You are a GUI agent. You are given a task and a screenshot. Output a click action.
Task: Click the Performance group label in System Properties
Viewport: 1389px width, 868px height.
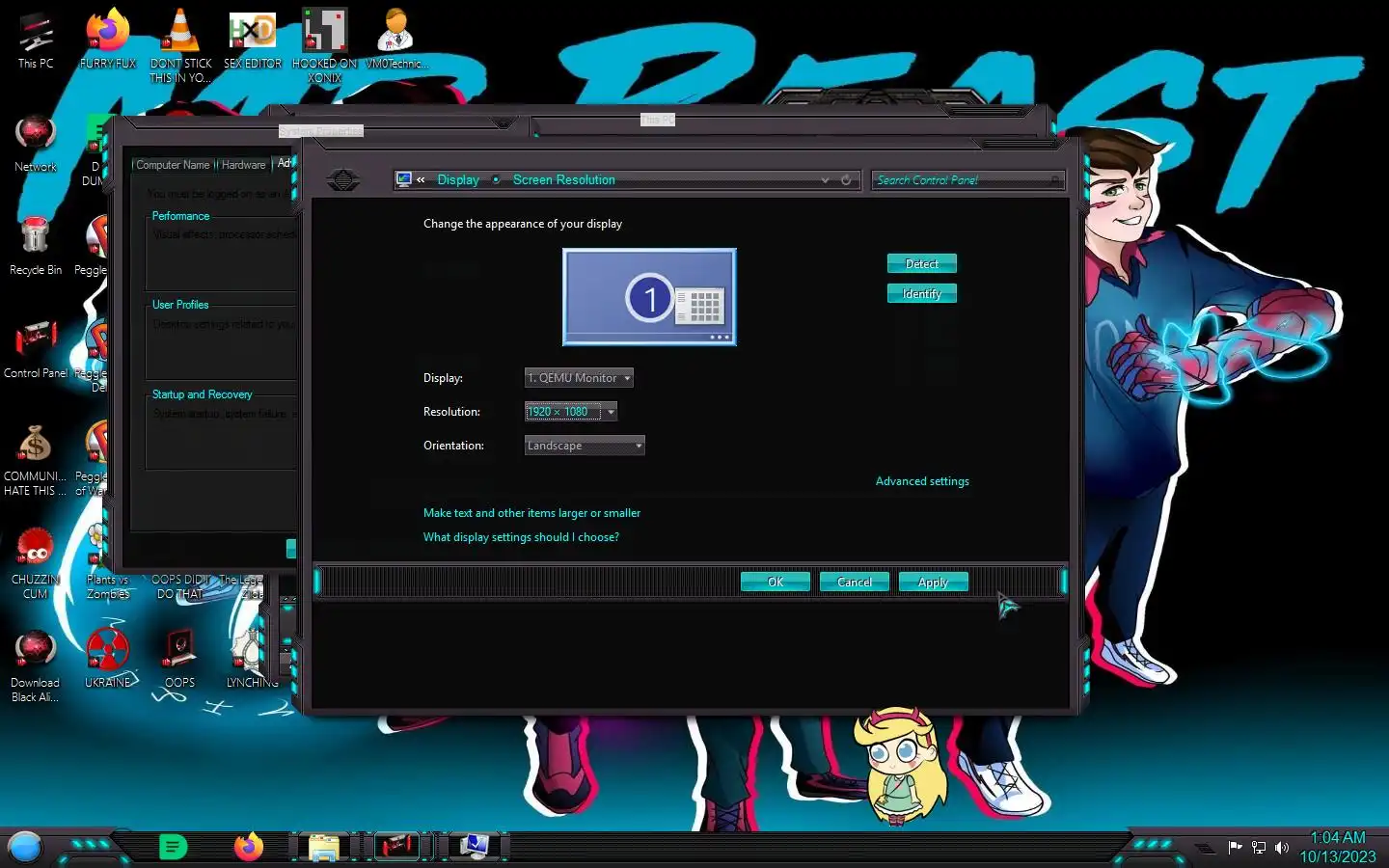point(180,216)
